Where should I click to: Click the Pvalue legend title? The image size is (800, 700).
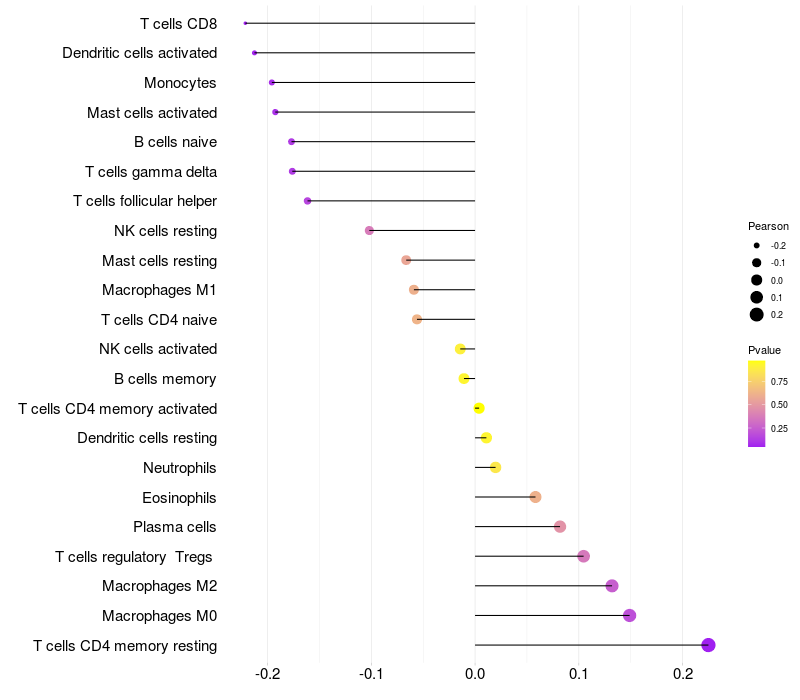[764, 350]
